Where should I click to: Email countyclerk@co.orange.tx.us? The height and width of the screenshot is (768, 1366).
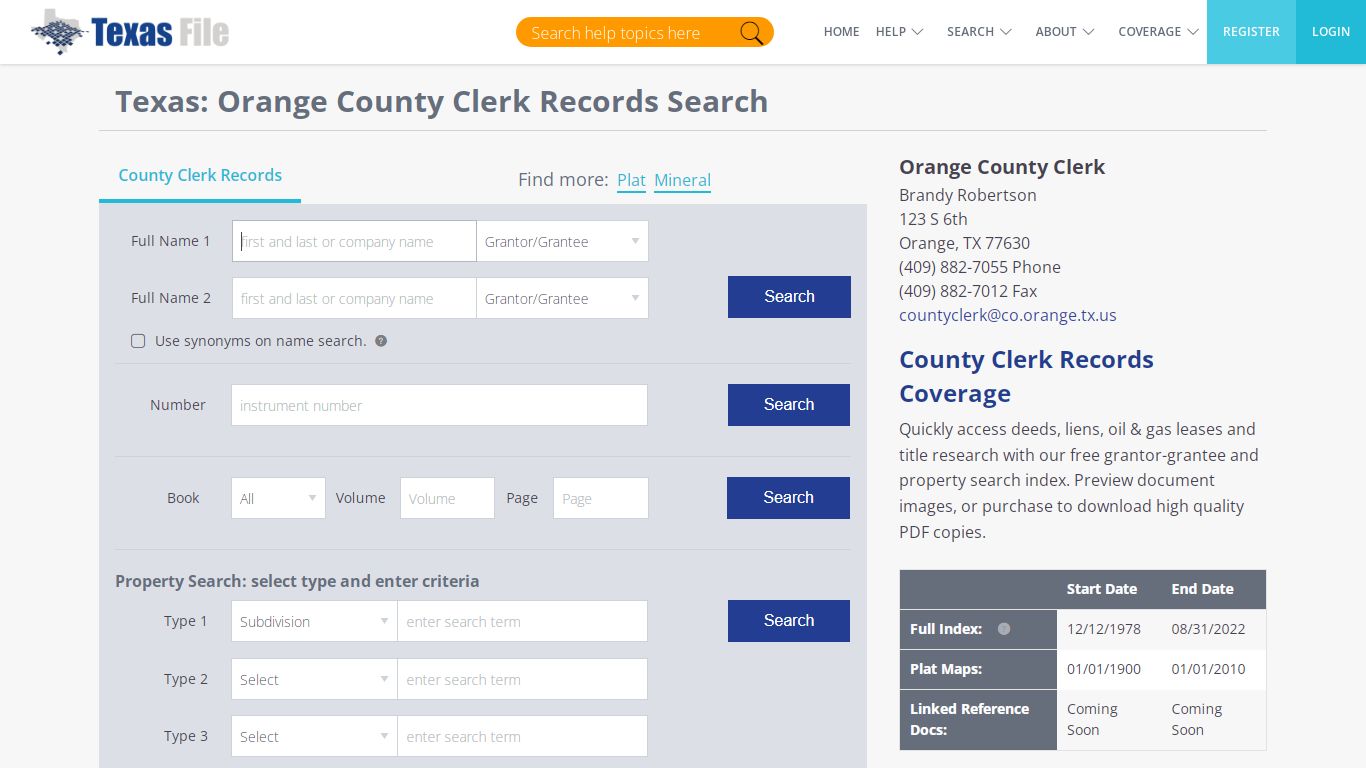1008,315
